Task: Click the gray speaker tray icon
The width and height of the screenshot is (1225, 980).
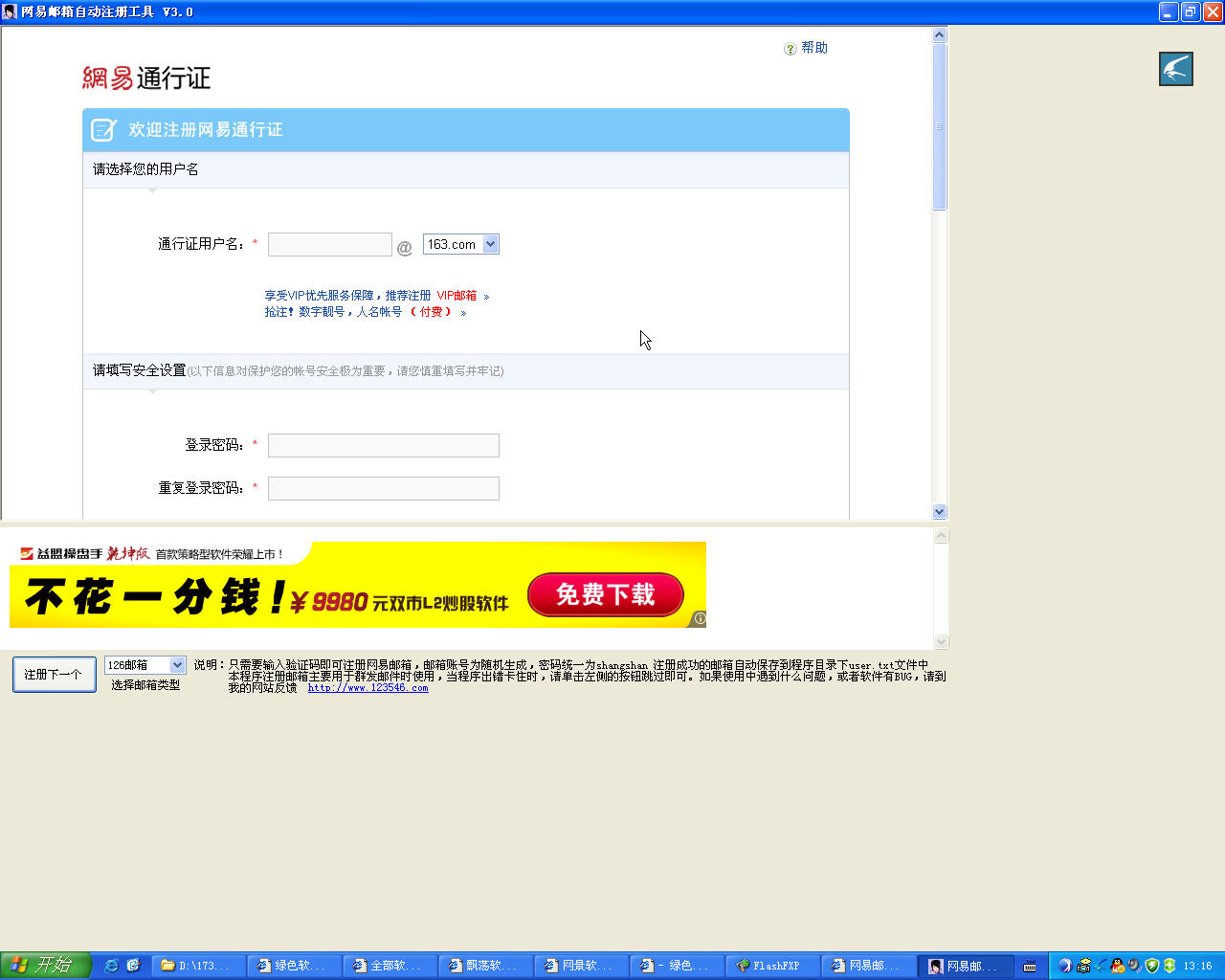Action: 1134,966
